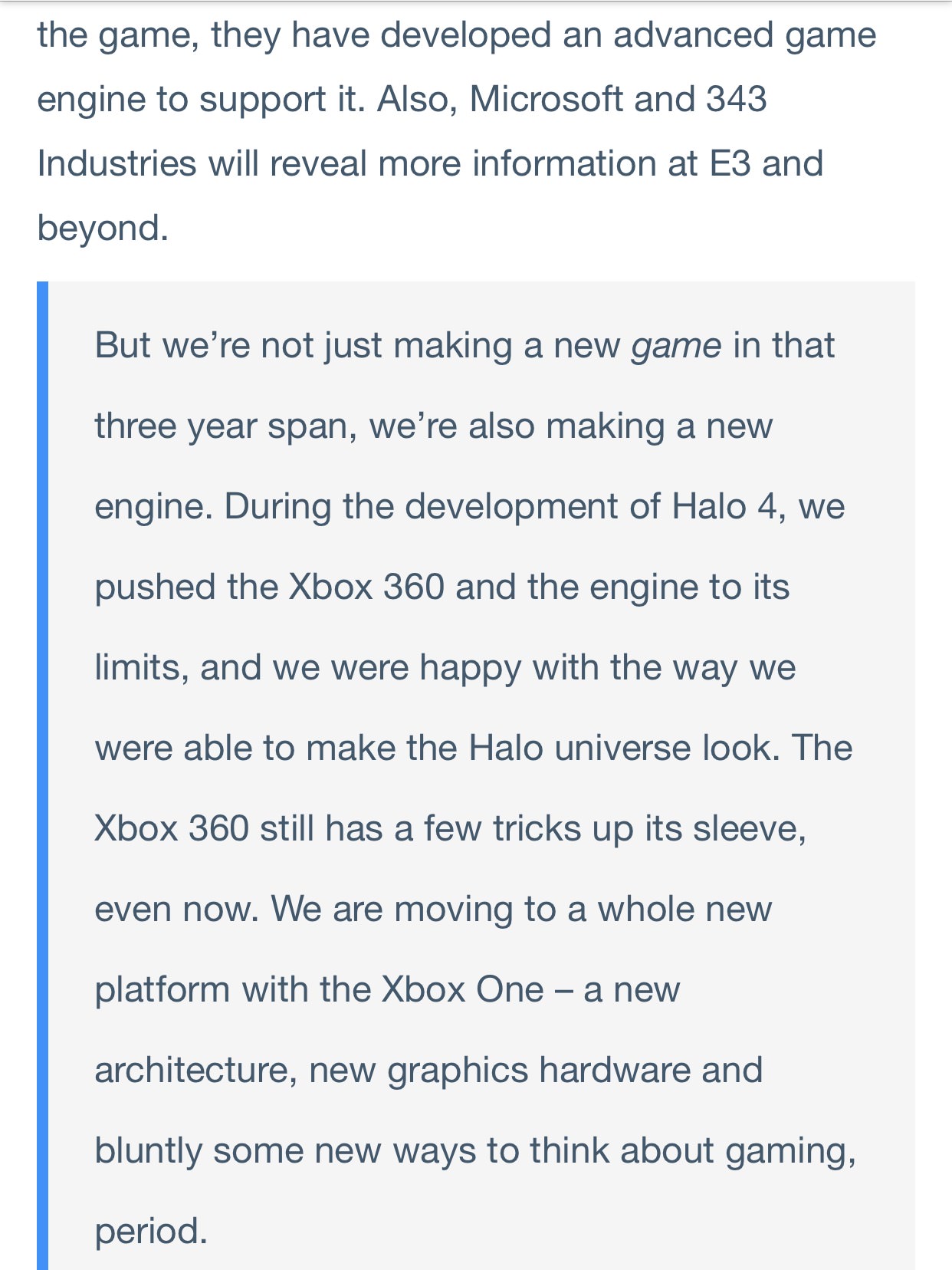952x1270 pixels.
Task: Click the word "Industries" at line start
Action: [x=117, y=164]
